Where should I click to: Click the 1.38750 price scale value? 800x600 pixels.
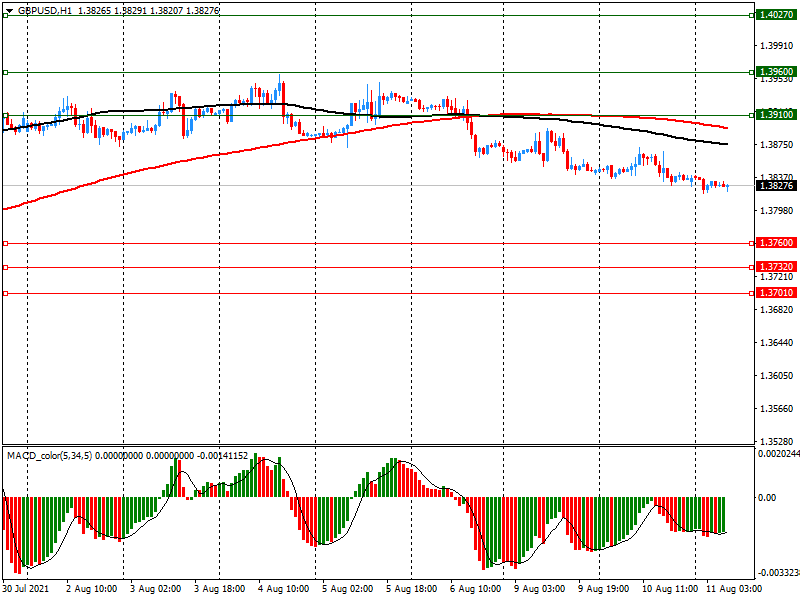[777, 144]
